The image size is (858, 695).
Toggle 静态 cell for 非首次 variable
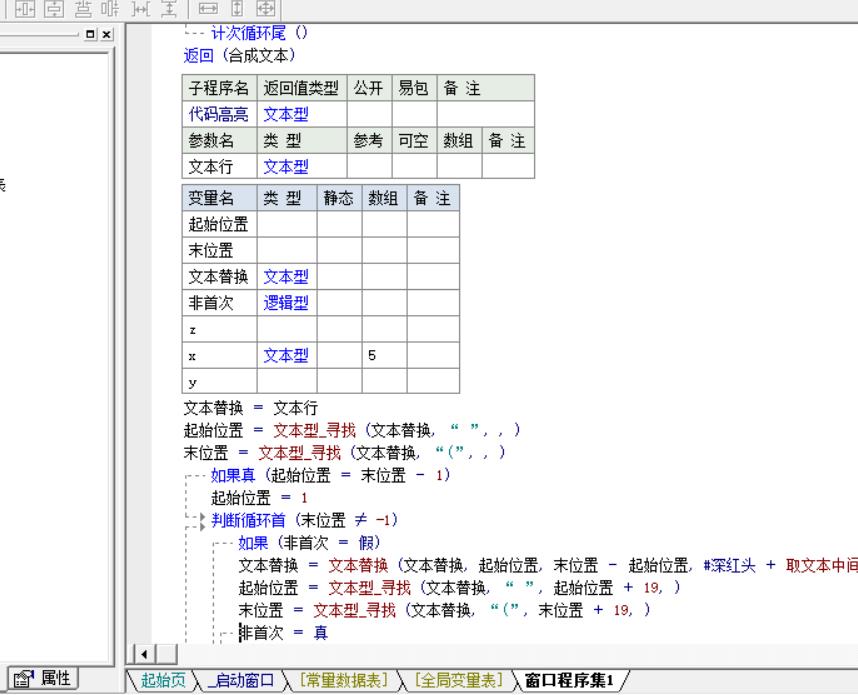pos(339,303)
